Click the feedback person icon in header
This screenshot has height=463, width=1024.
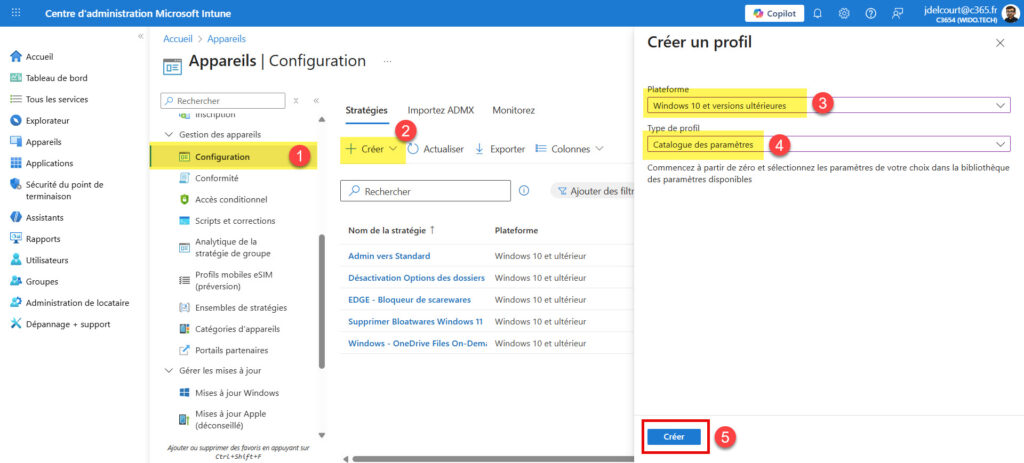897,13
